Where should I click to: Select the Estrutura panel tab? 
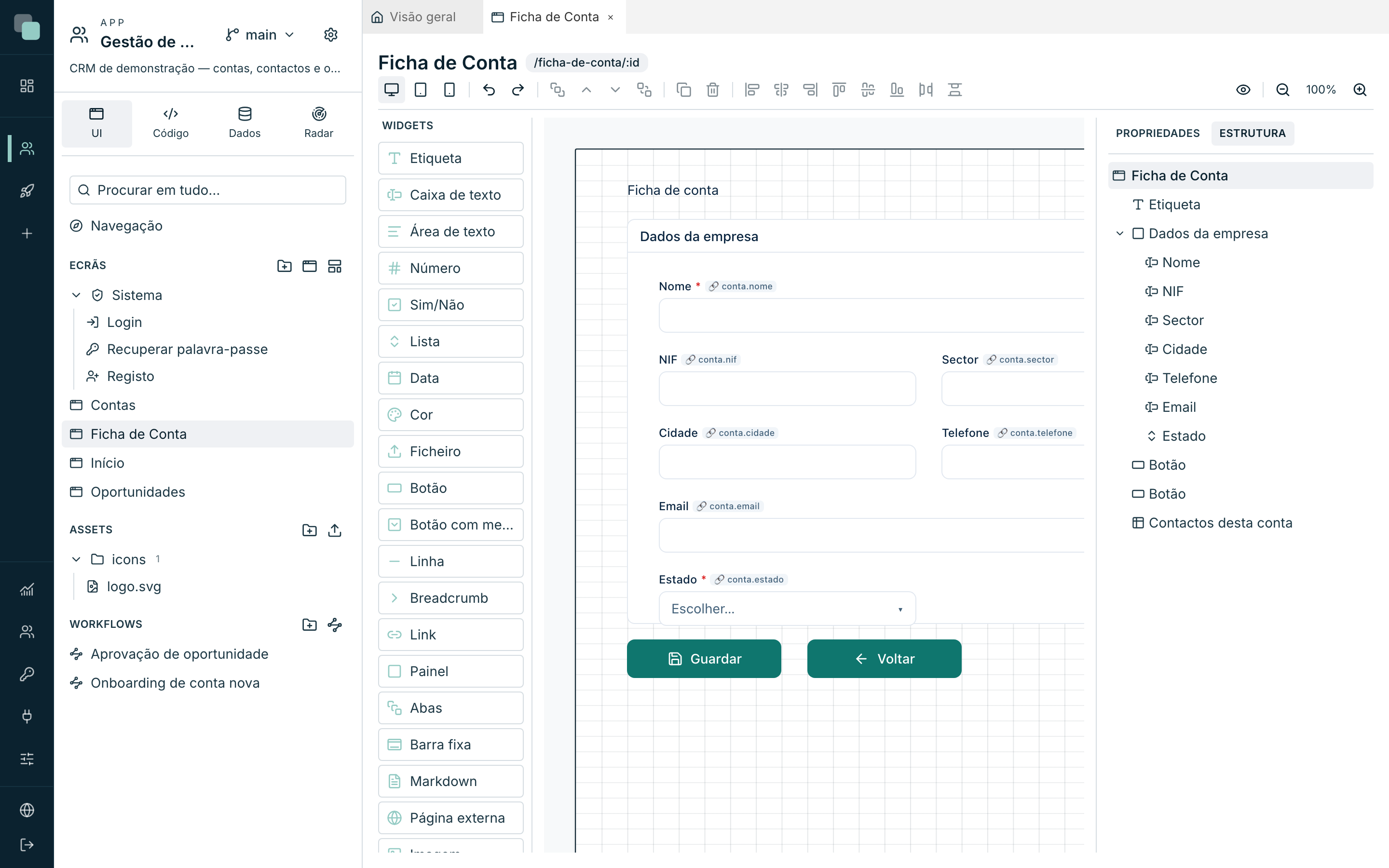(x=1253, y=133)
